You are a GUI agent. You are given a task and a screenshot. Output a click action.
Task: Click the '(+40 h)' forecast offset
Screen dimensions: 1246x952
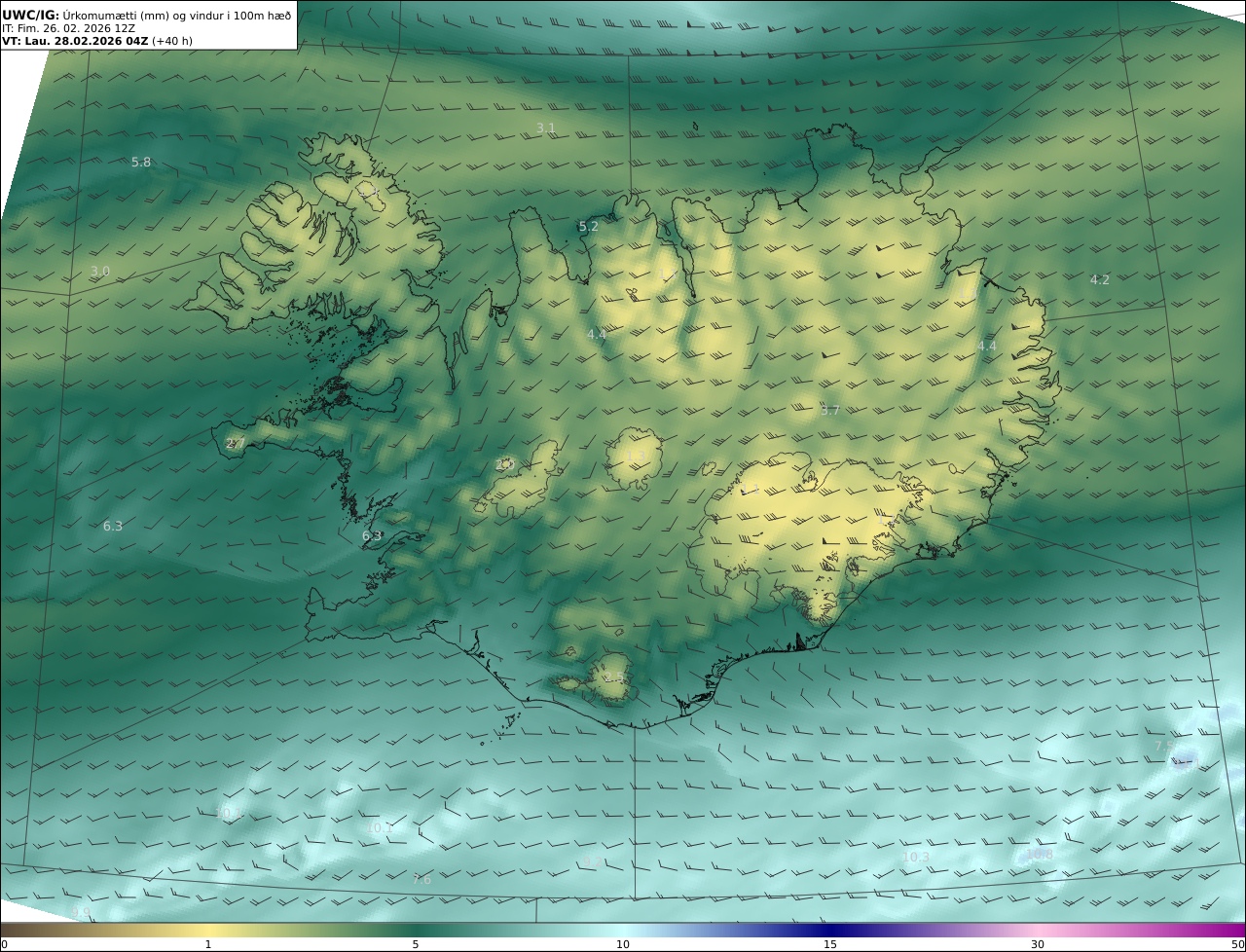172,41
